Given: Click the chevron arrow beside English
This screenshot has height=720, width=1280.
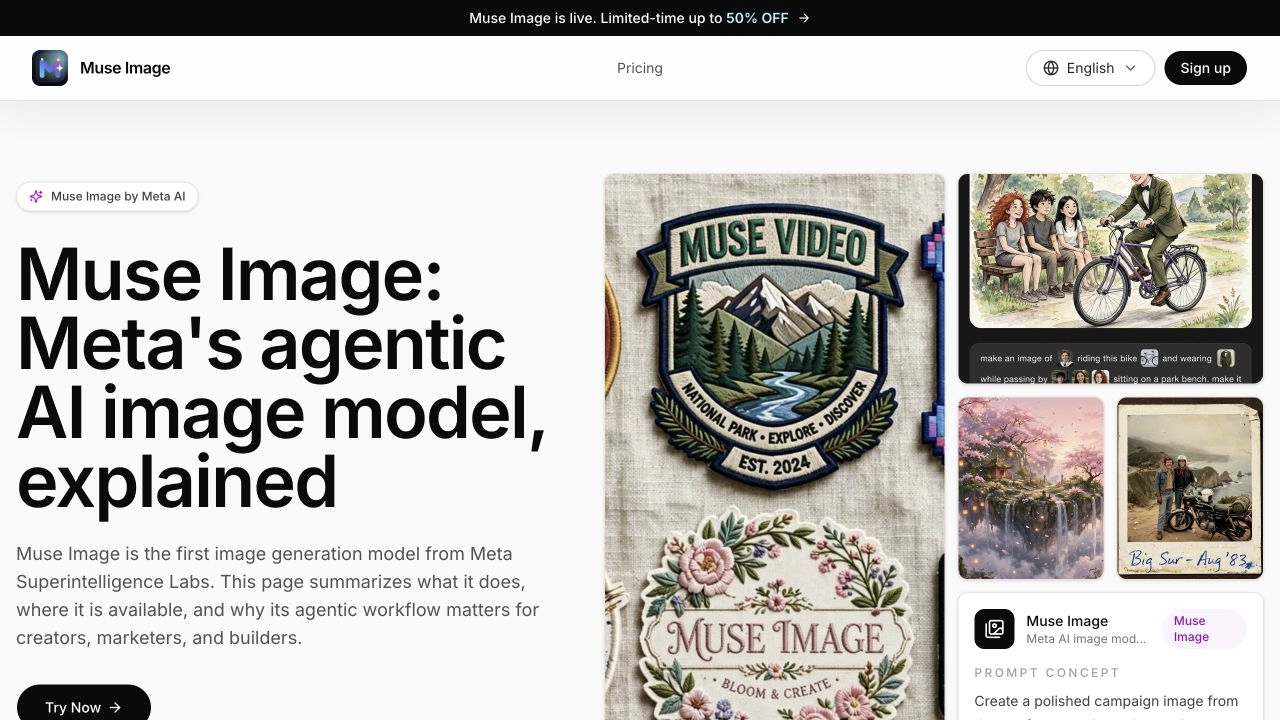Looking at the screenshot, I should pyautogui.click(x=1131, y=68).
